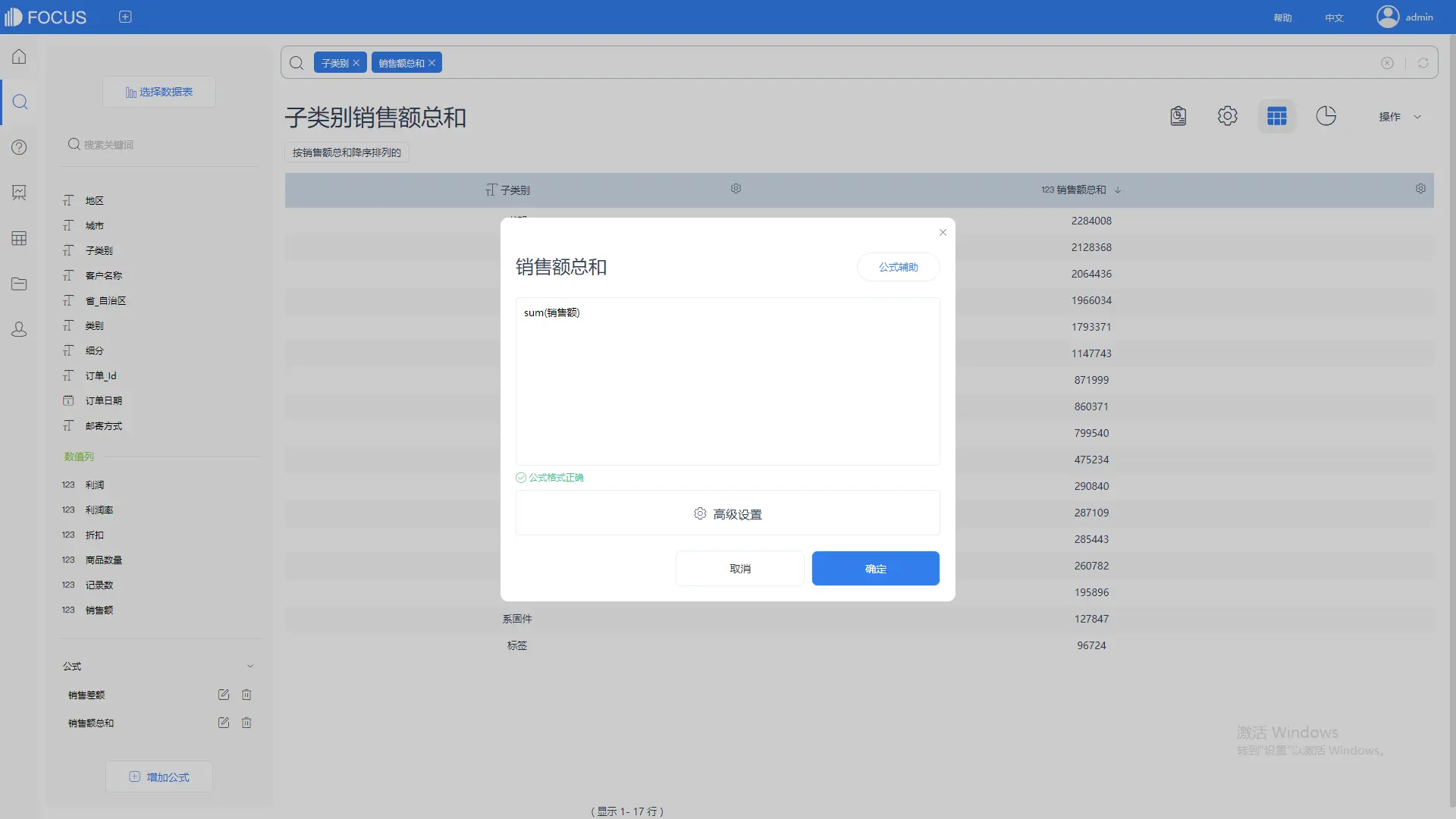Collapse the 公式 section chevron
The height and width of the screenshot is (819, 1456).
(x=249, y=667)
